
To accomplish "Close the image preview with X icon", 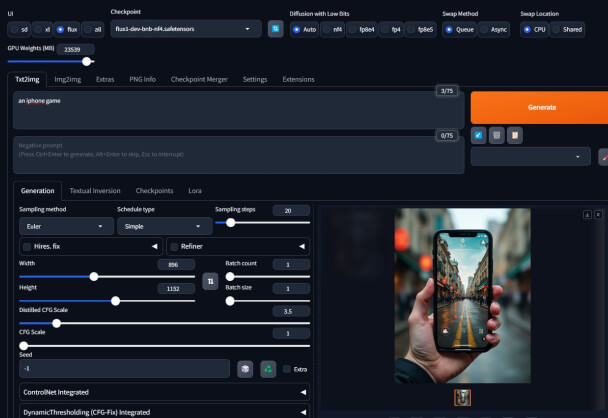I will (598, 214).
